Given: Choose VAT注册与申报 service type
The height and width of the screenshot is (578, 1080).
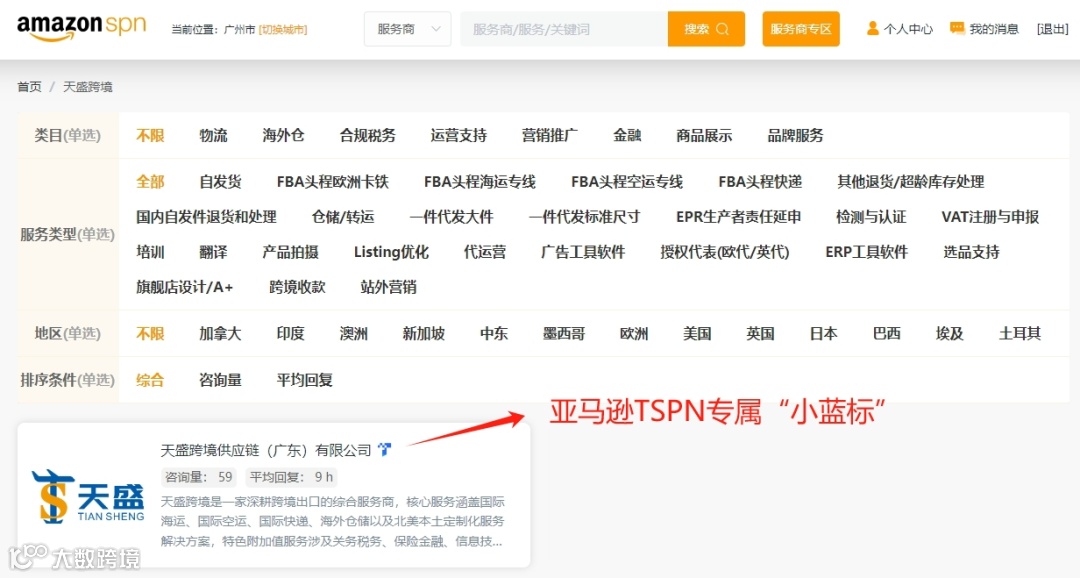Looking at the screenshot, I should (x=990, y=217).
